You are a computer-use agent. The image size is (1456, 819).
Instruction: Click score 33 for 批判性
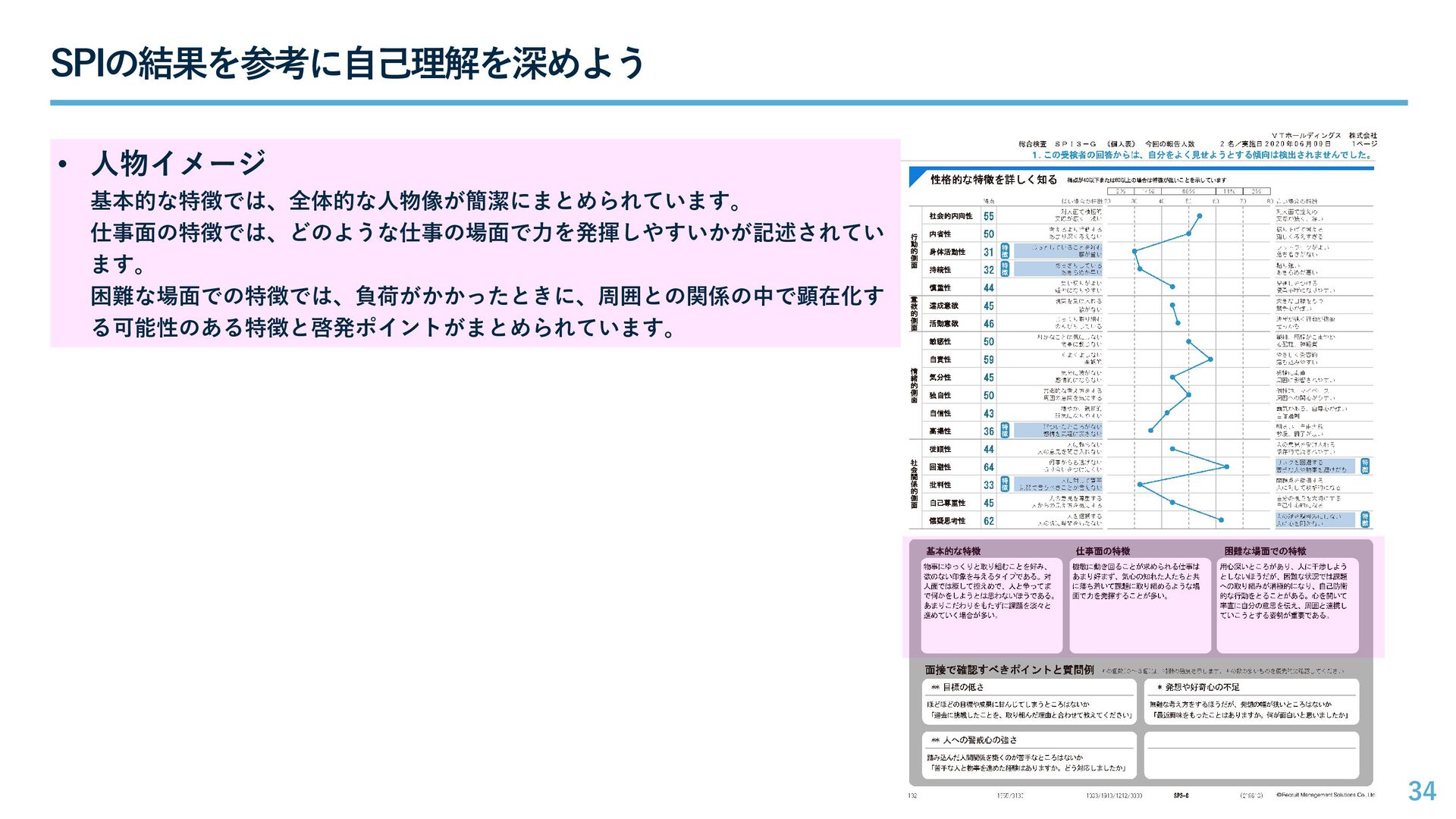point(989,485)
